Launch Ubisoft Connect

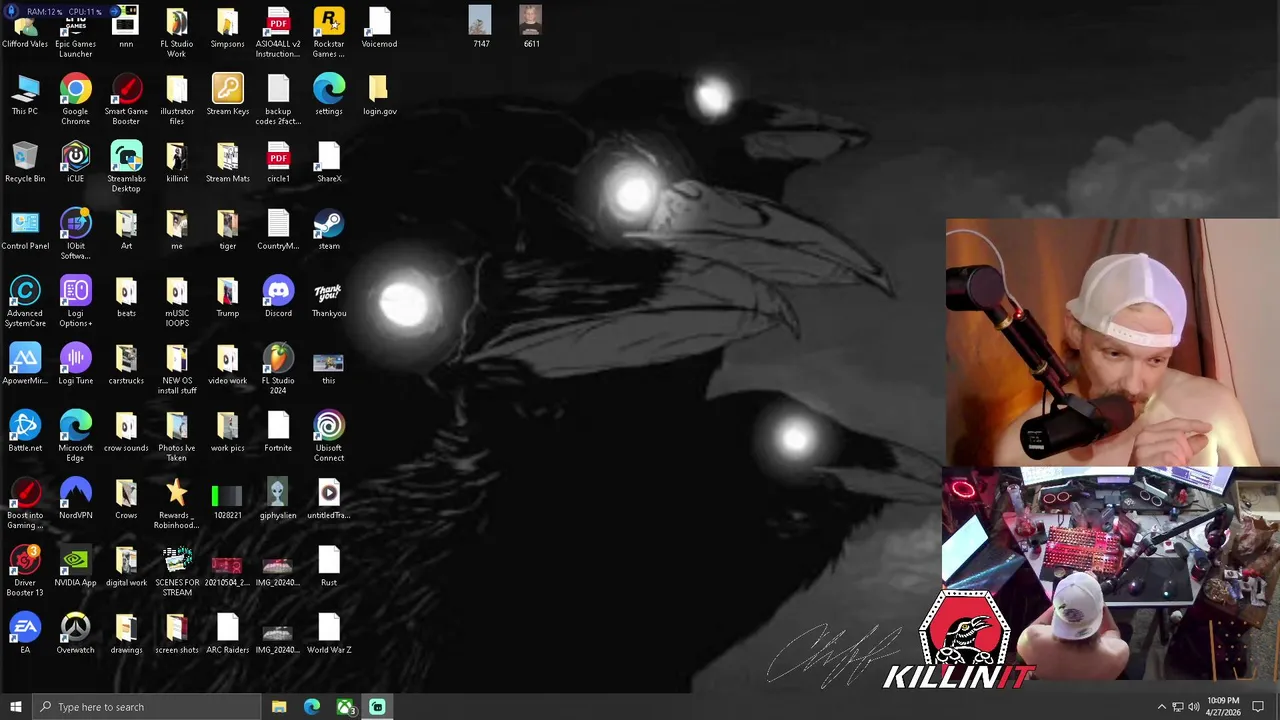coord(329,436)
